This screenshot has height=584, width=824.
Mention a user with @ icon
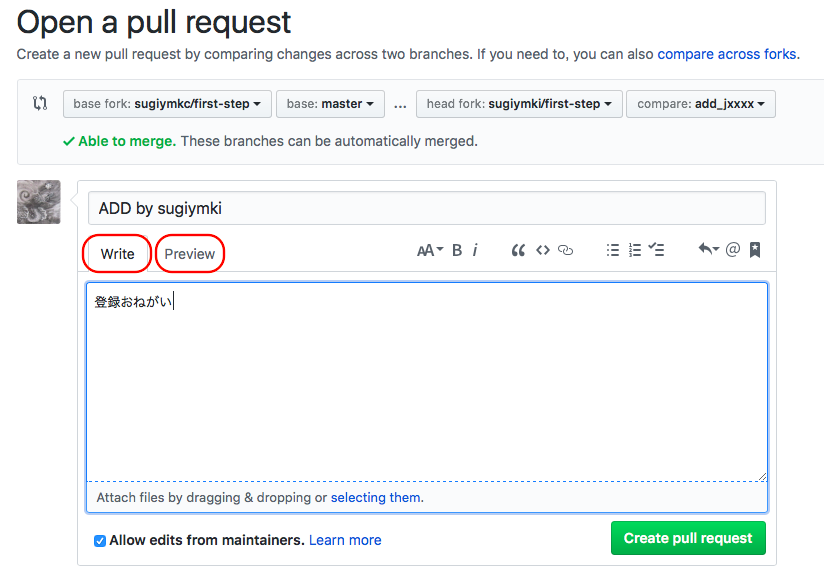pyautogui.click(x=732, y=251)
